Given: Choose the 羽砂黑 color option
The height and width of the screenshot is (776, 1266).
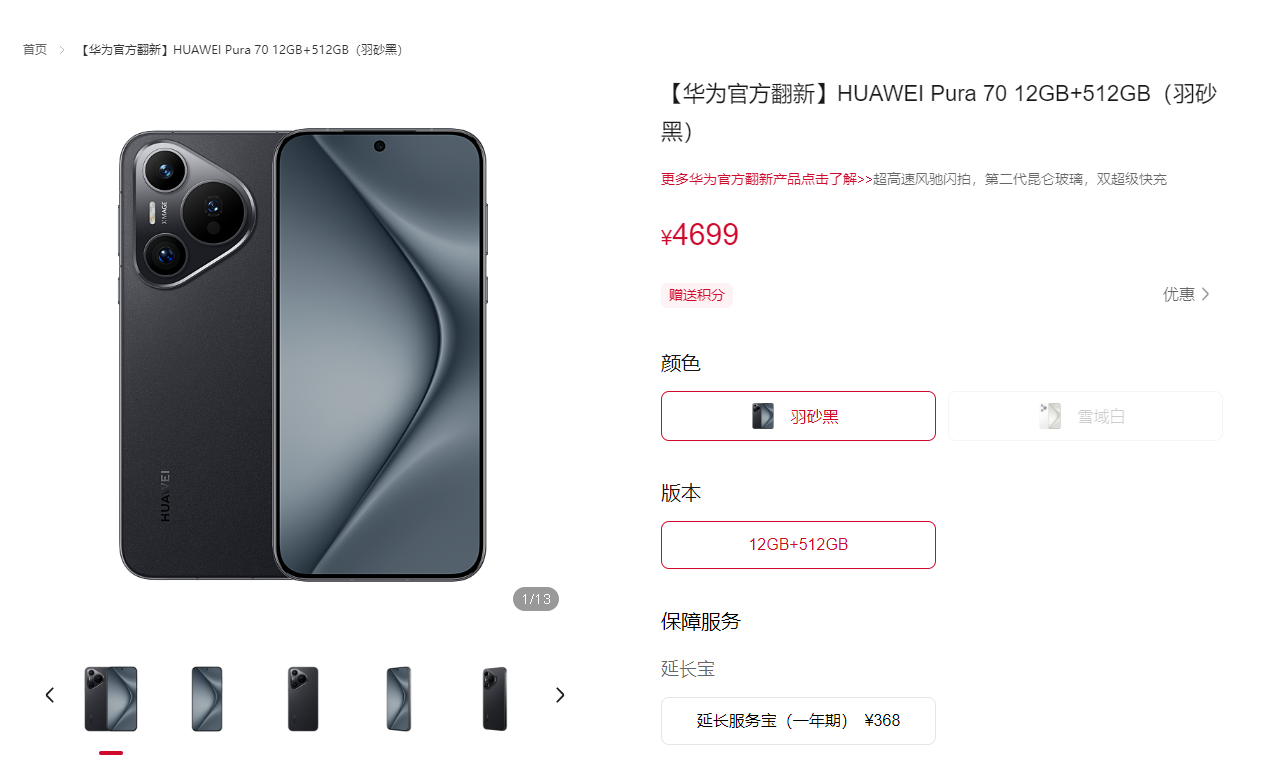Looking at the screenshot, I should click(x=798, y=416).
